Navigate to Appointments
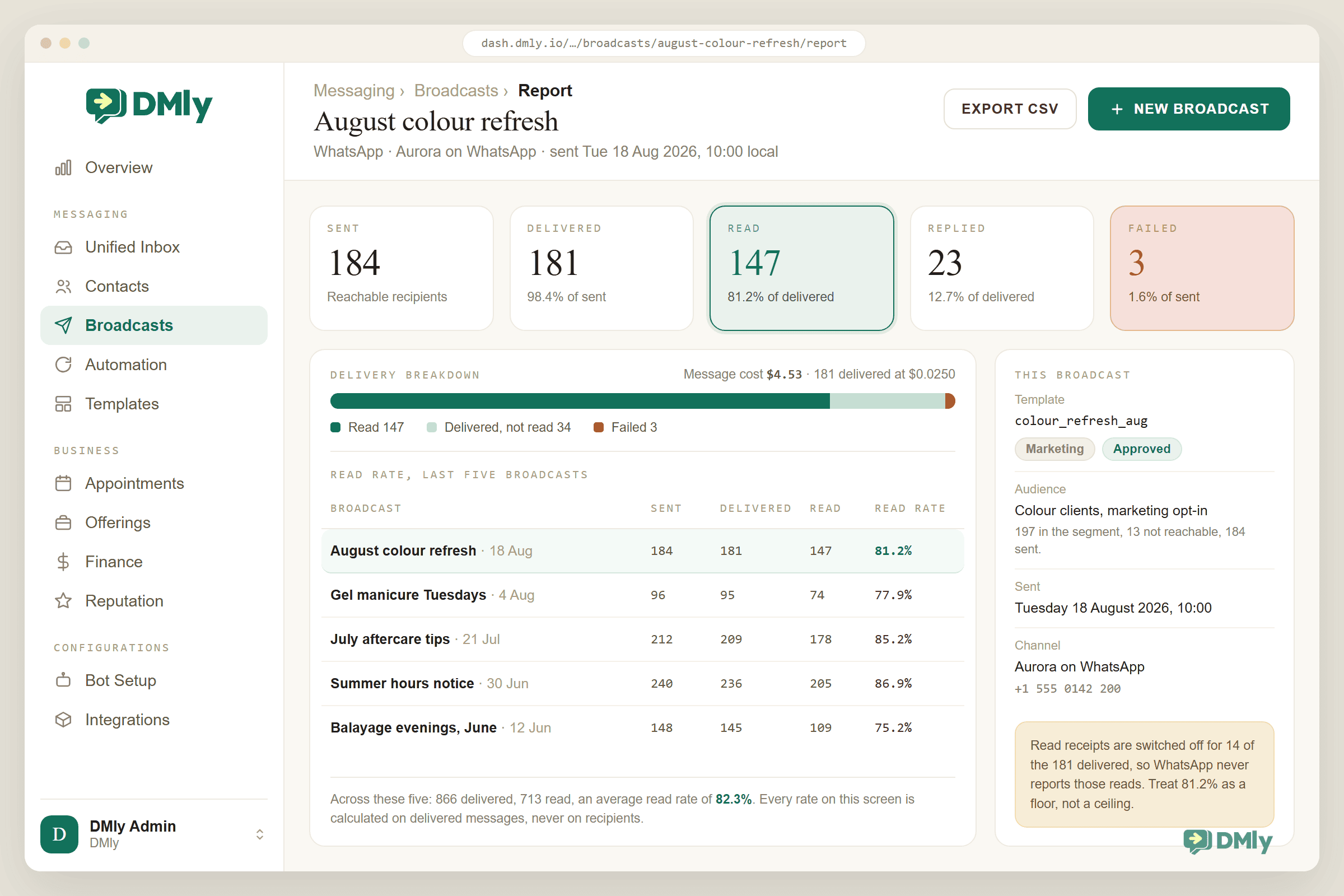Viewport: 1344px width, 896px height. pos(153,483)
